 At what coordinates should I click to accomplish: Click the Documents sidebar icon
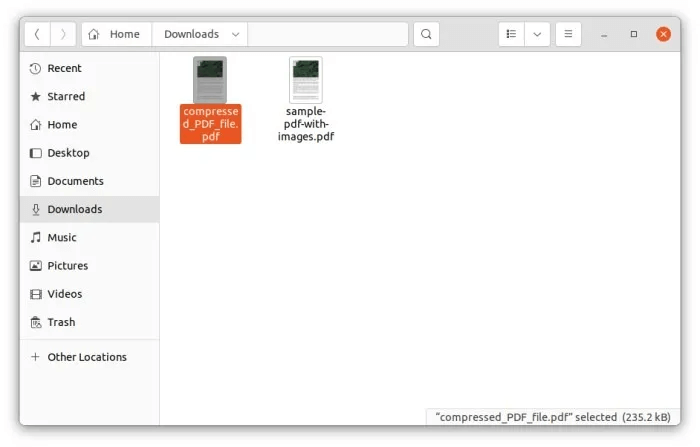tap(35, 181)
